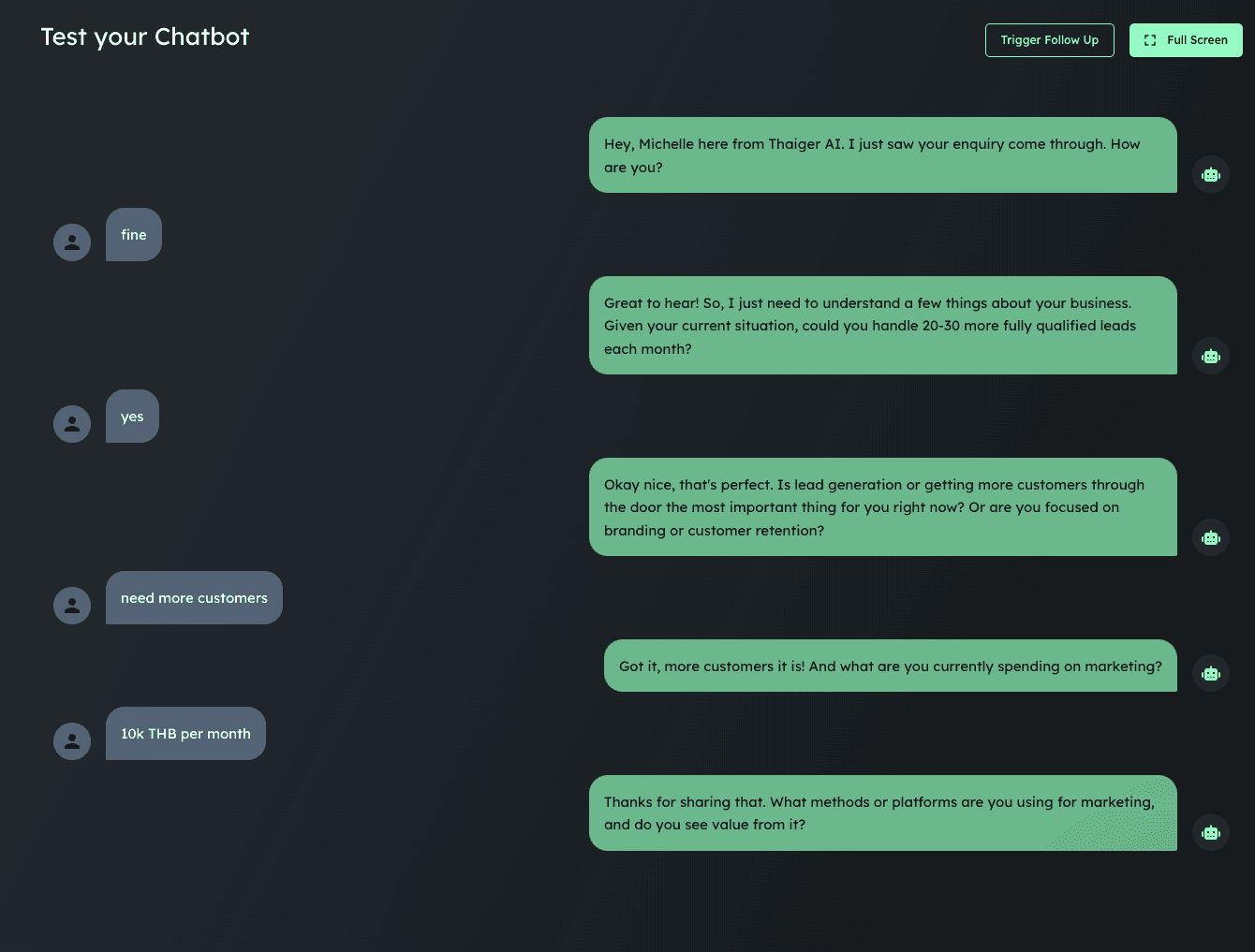Click the avatar next to "10k THB per month"
Image resolution: width=1255 pixels, height=952 pixels.
tap(72, 740)
